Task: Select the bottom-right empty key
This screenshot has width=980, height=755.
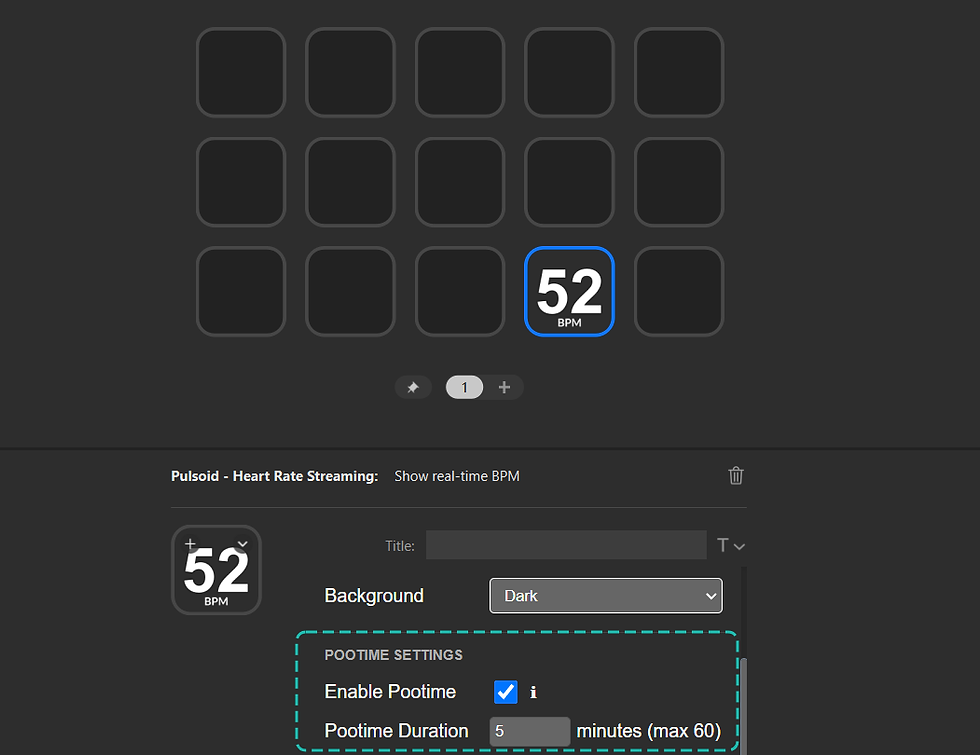Action: point(679,292)
